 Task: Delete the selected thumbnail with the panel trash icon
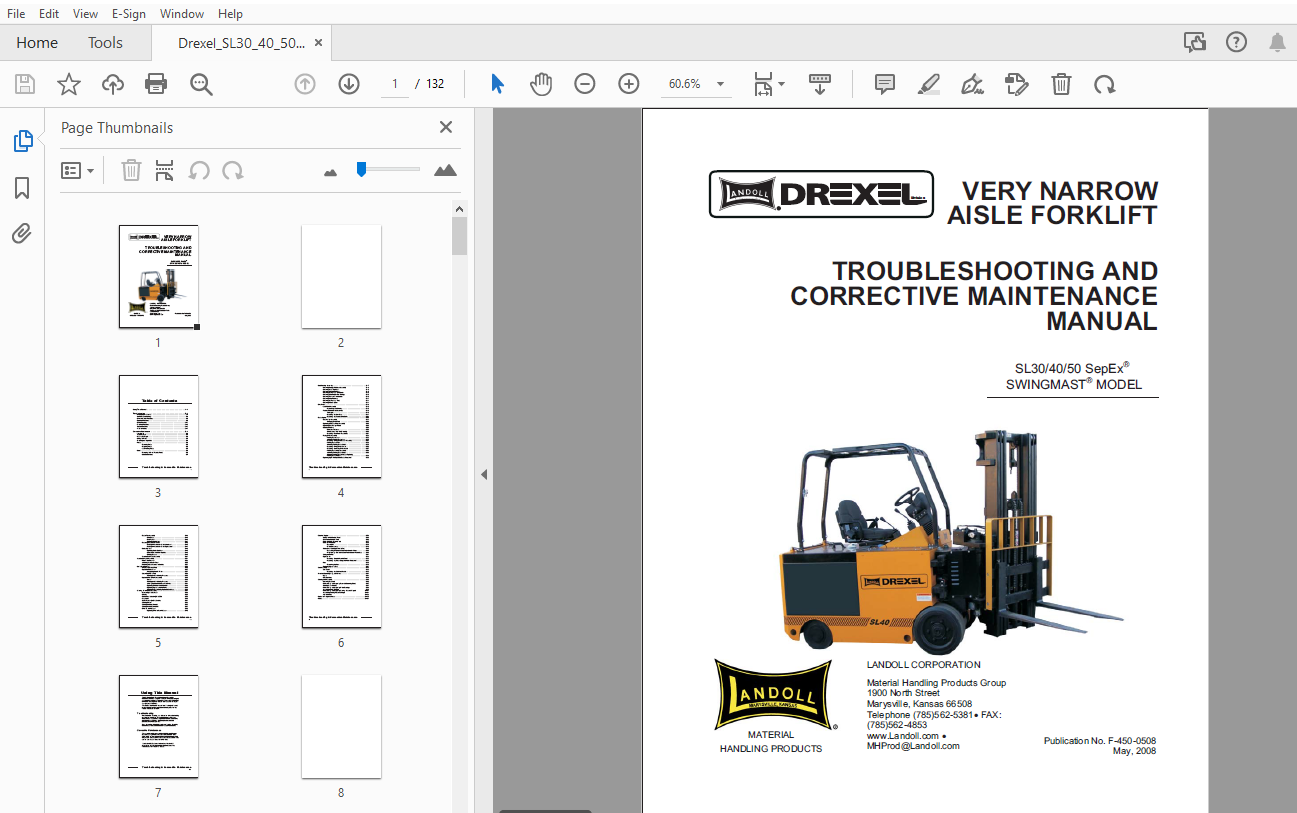131,170
